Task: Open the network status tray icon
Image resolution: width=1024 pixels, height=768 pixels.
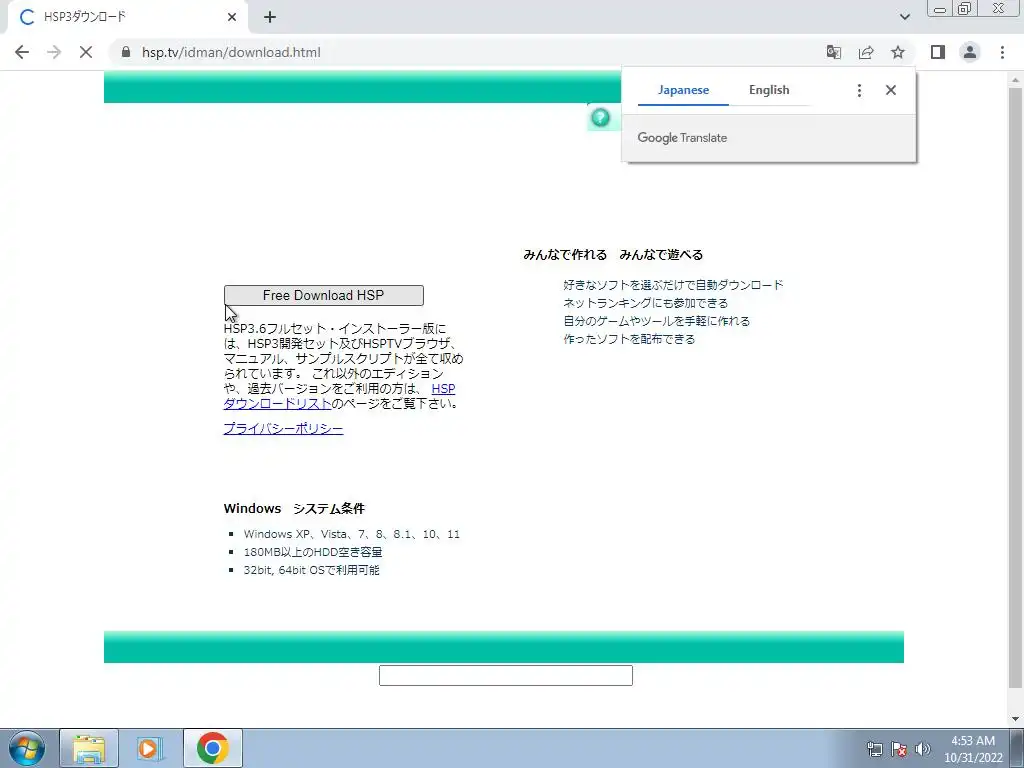Action: 874,749
